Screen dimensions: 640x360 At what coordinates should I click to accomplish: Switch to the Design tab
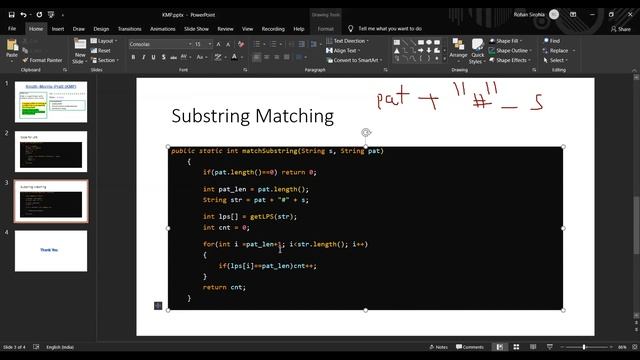(x=101, y=29)
